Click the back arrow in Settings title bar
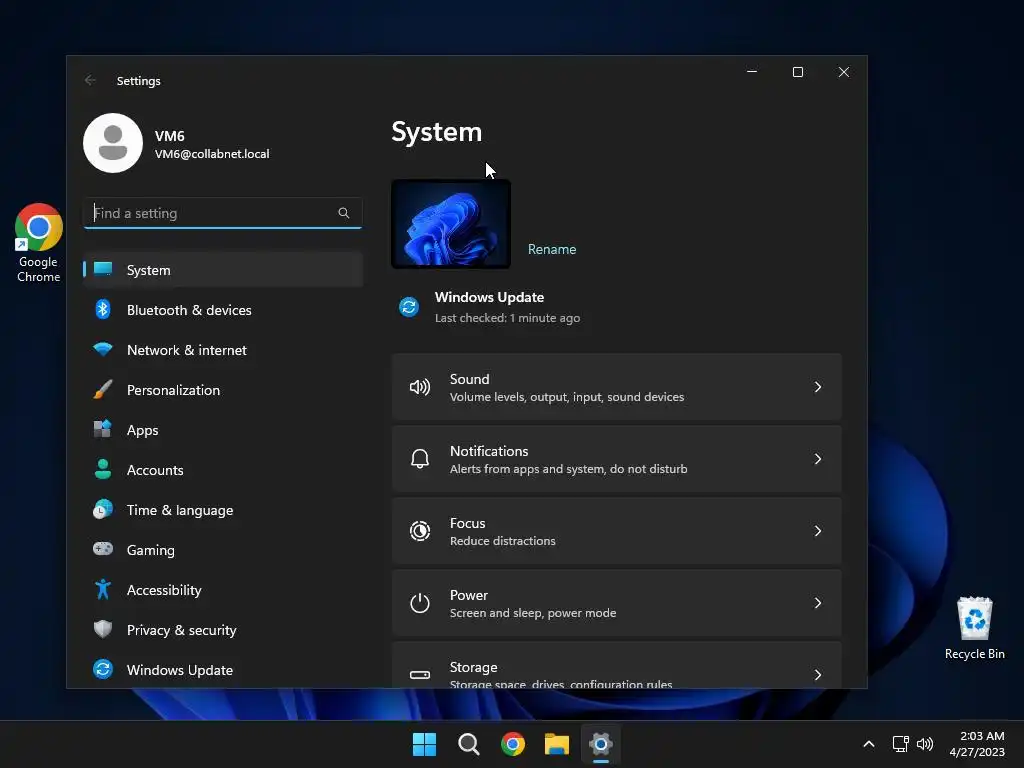The image size is (1024, 768). (x=90, y=80)
